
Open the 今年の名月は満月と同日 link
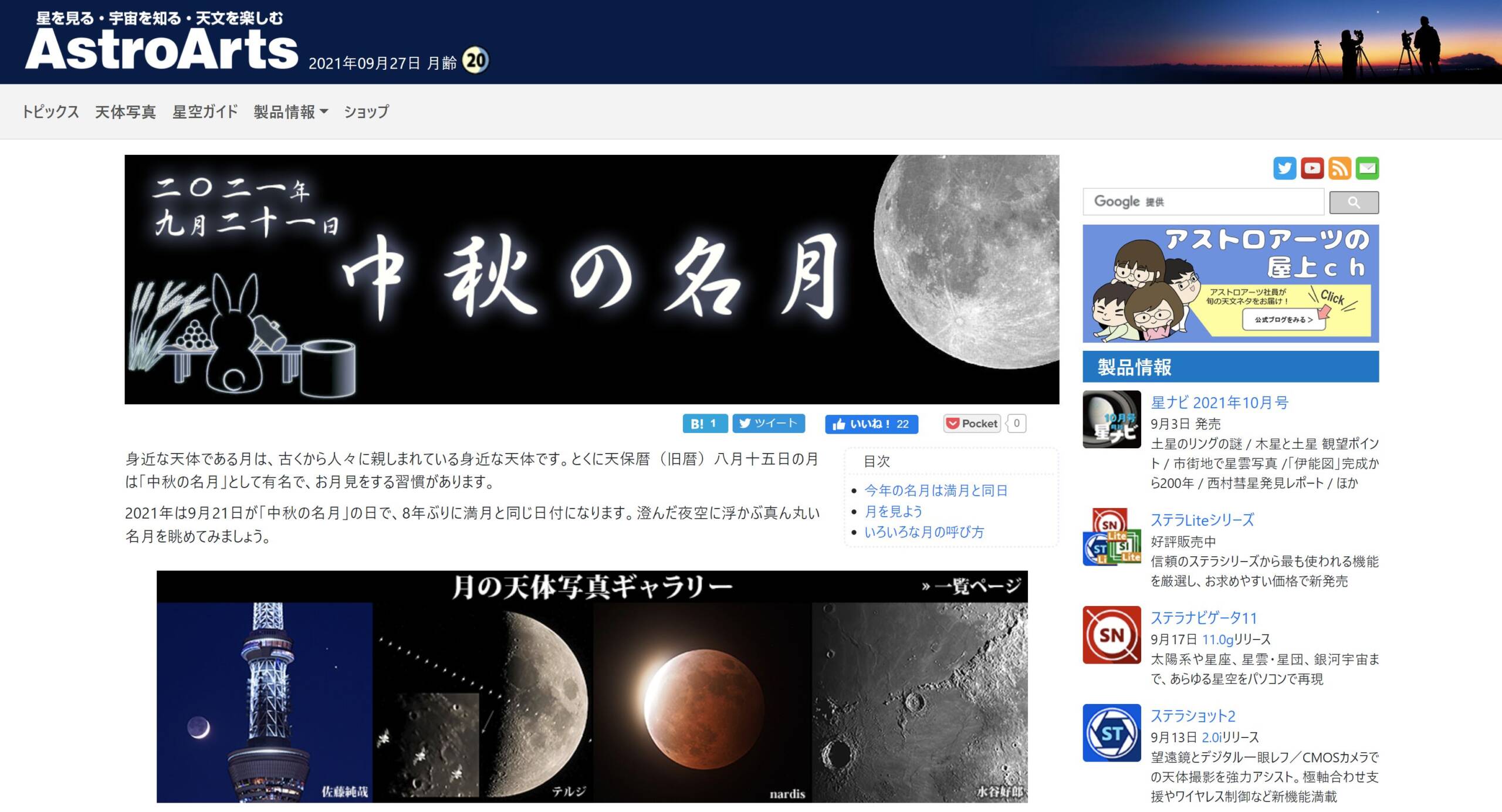coord(936,490)
